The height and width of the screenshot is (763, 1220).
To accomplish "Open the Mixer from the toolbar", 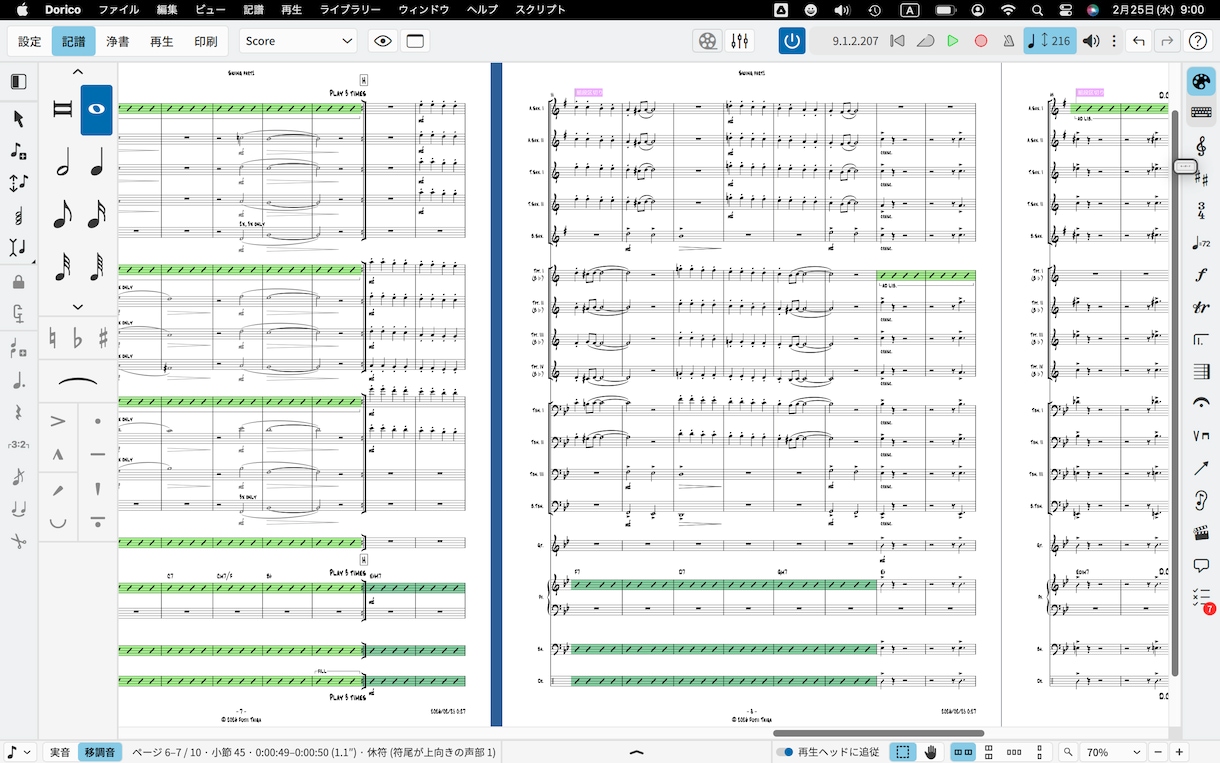I will point(740,41).
